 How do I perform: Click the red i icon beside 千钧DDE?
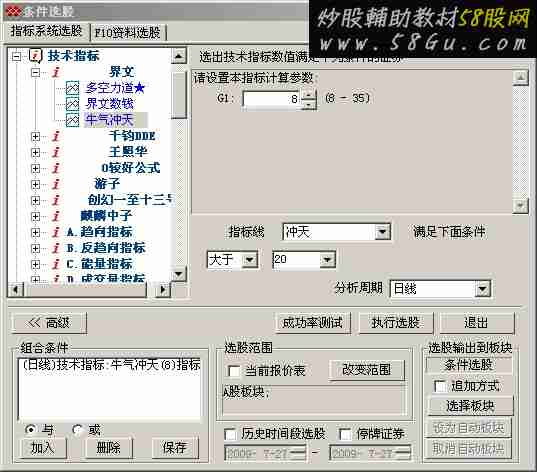pos(56,136)
